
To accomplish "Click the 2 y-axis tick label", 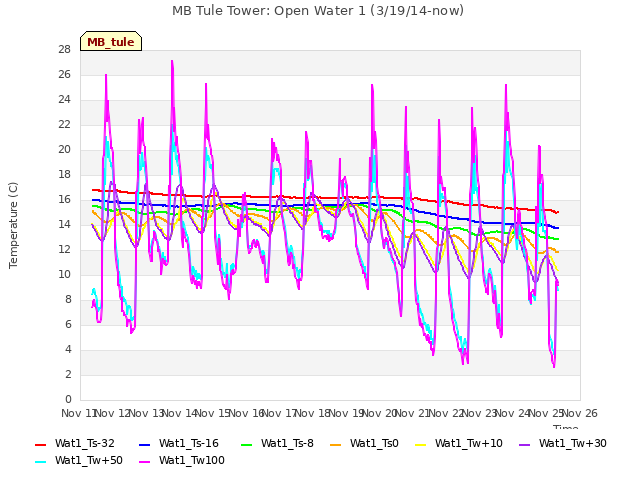I will click(x=68, y=375).
